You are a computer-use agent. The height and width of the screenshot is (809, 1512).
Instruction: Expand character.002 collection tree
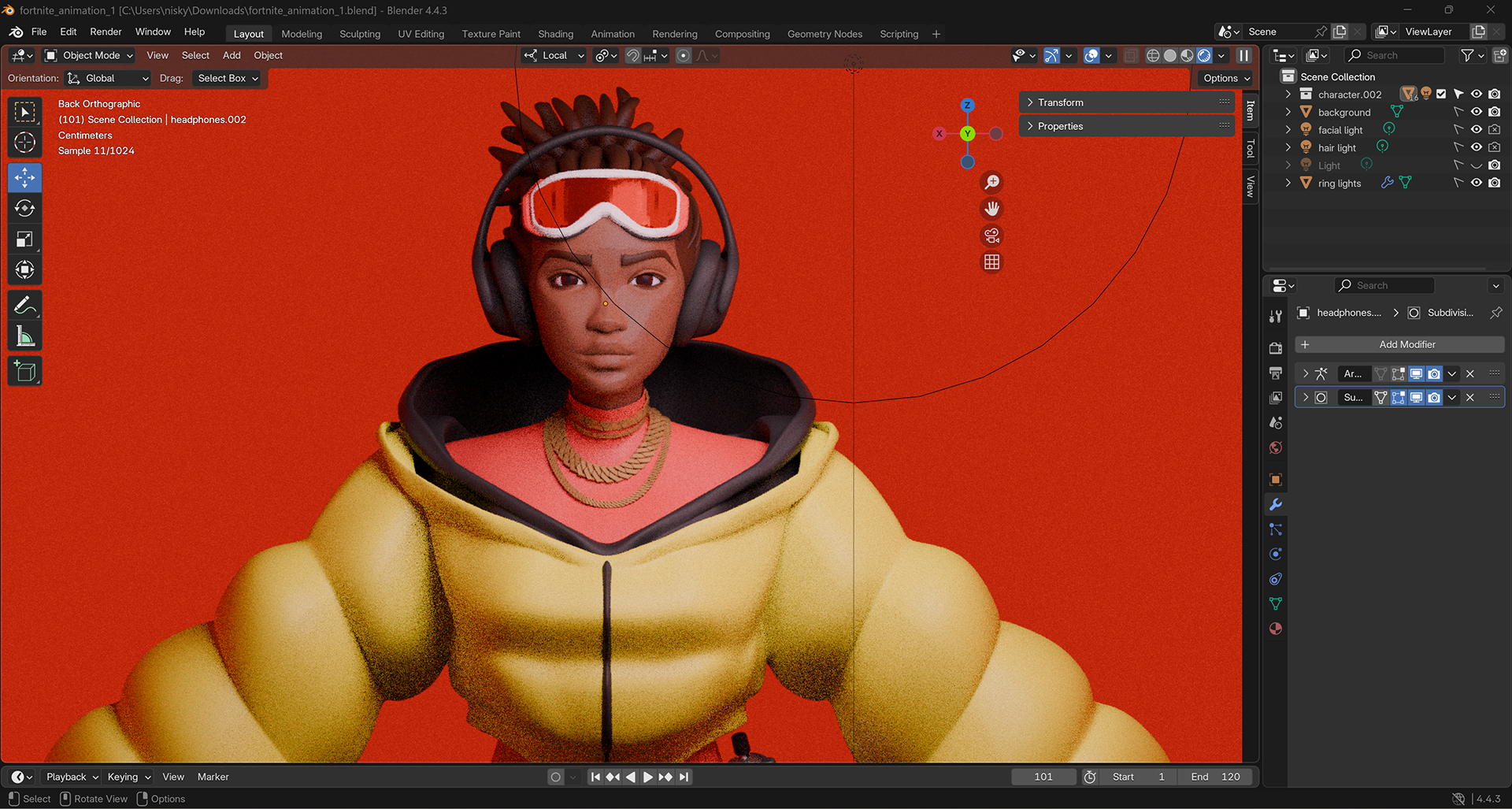(x=1288, y=94)
